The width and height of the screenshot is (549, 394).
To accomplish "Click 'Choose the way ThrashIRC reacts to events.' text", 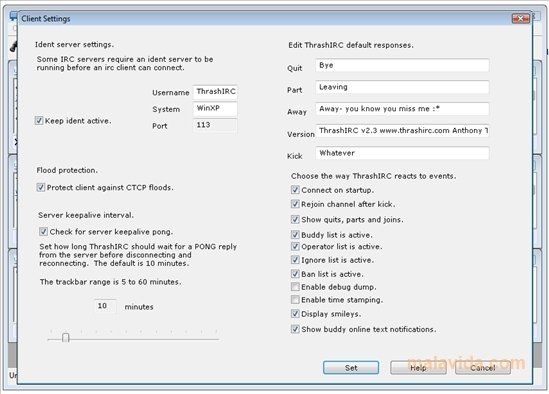I will pyautogui.click(x=374, y=176).
